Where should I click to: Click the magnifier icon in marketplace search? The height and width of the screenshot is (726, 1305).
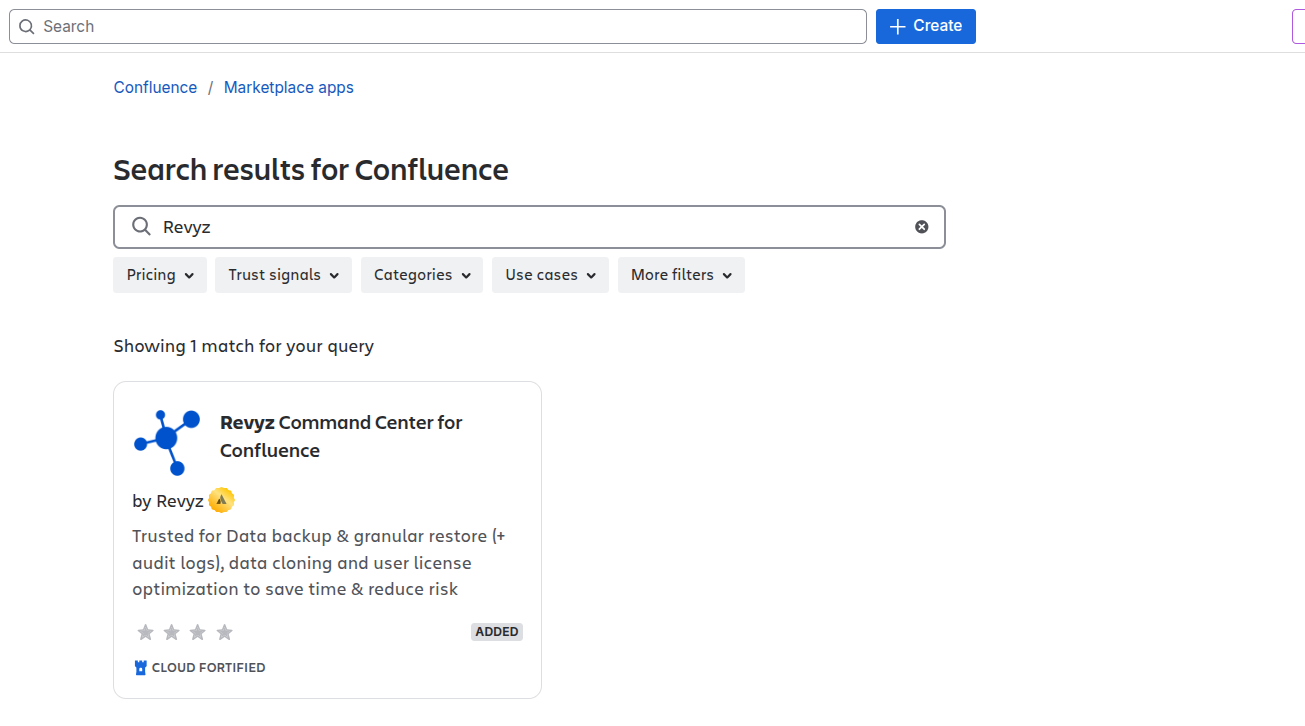(x=142, y=227)
